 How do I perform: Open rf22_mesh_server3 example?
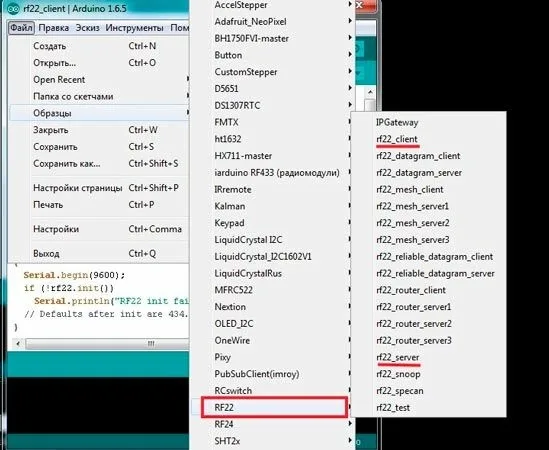pyautogui.click(x=429, y=240)
